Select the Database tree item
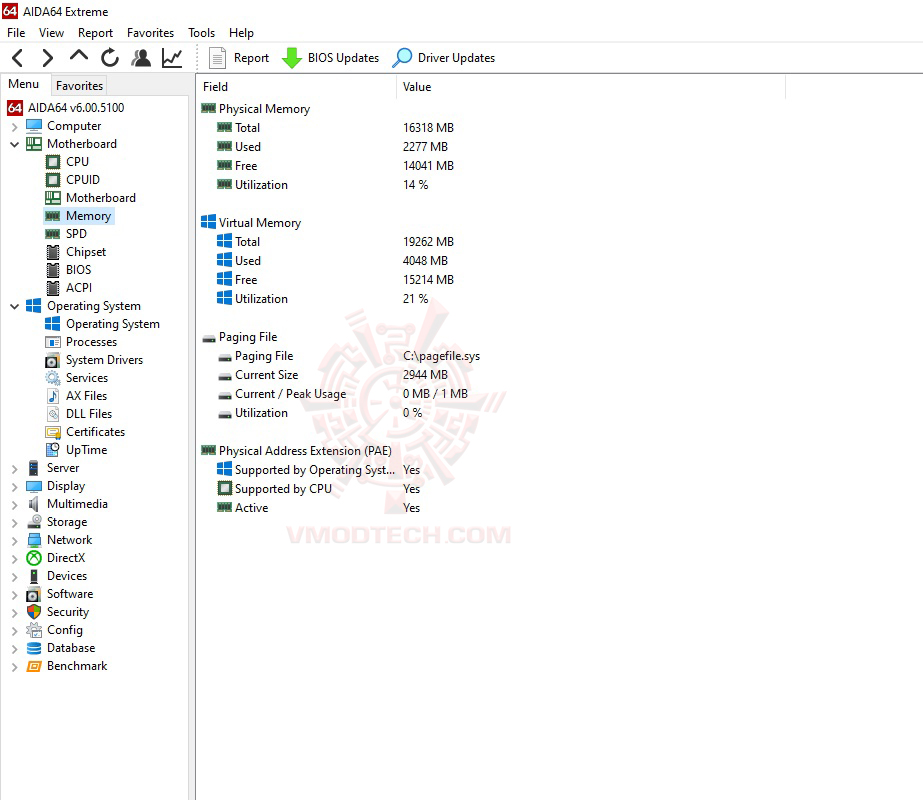Image resolution: width=923 pixels, height=800 pixels. [71, 648]
